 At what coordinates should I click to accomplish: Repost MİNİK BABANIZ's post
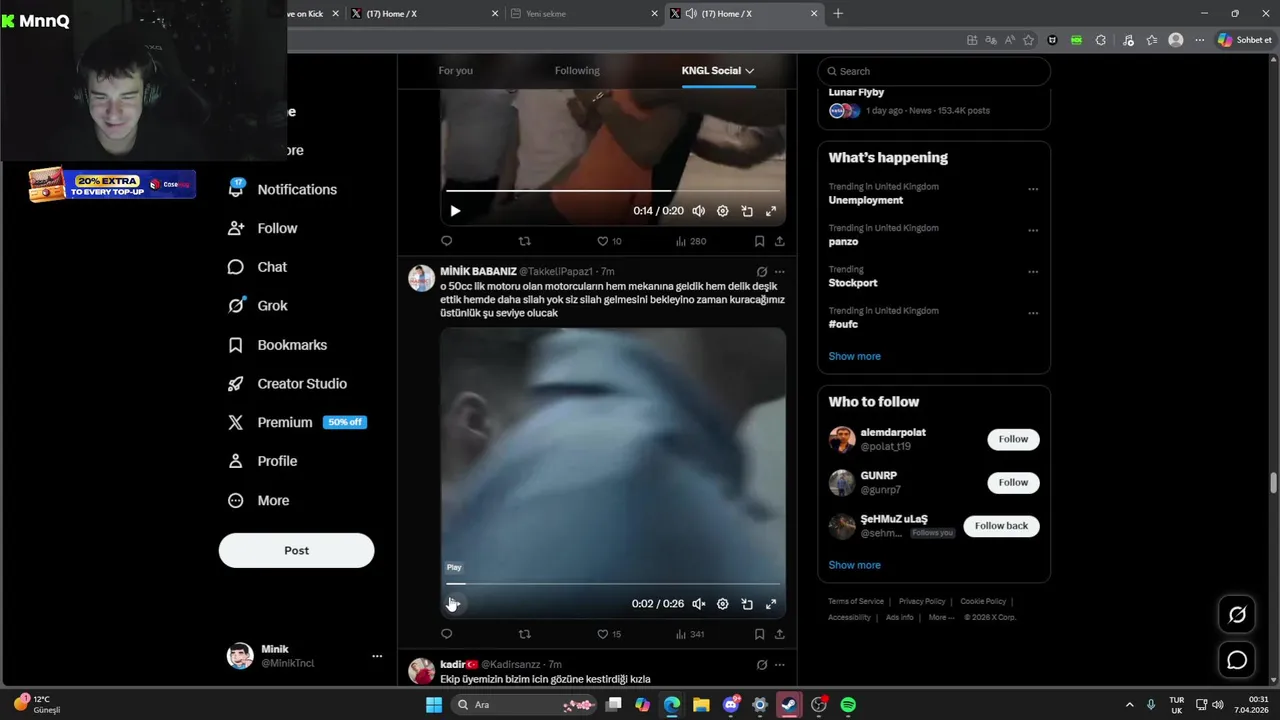pos(524,634)
